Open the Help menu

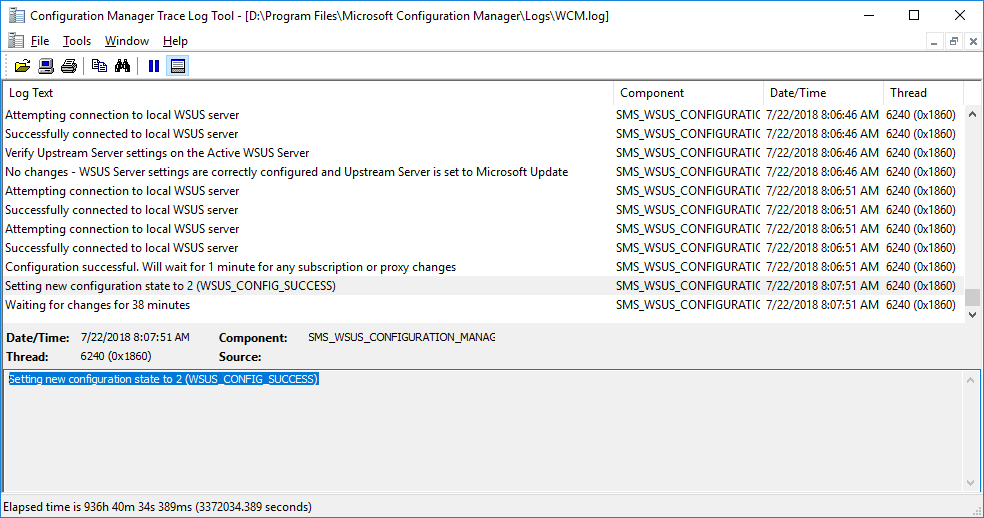pos(175,41)
